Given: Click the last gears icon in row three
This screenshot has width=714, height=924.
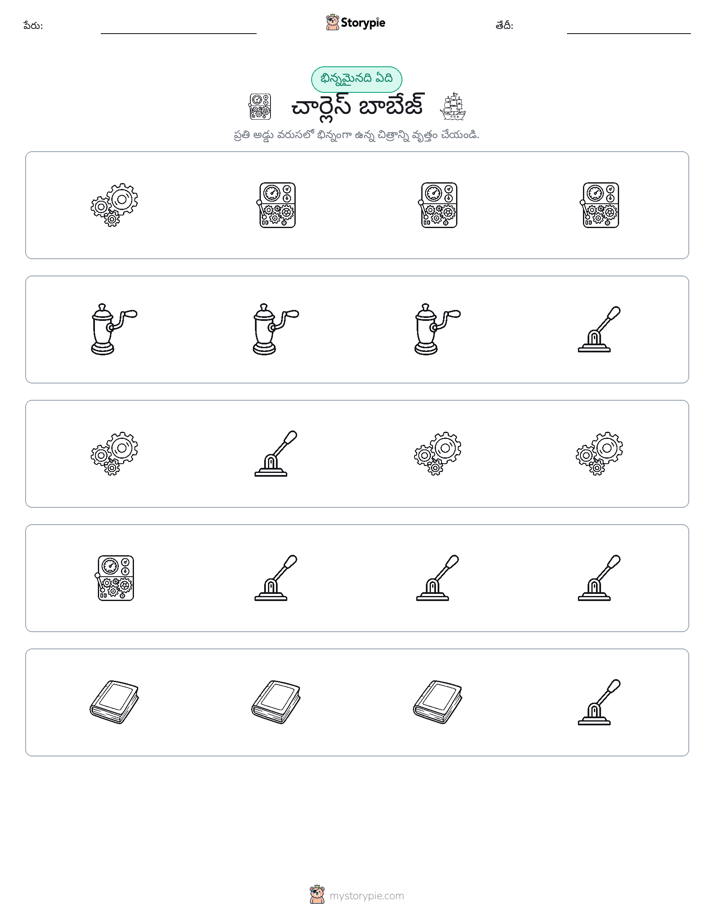Looking at the screenshot, I should pos(600,454).
